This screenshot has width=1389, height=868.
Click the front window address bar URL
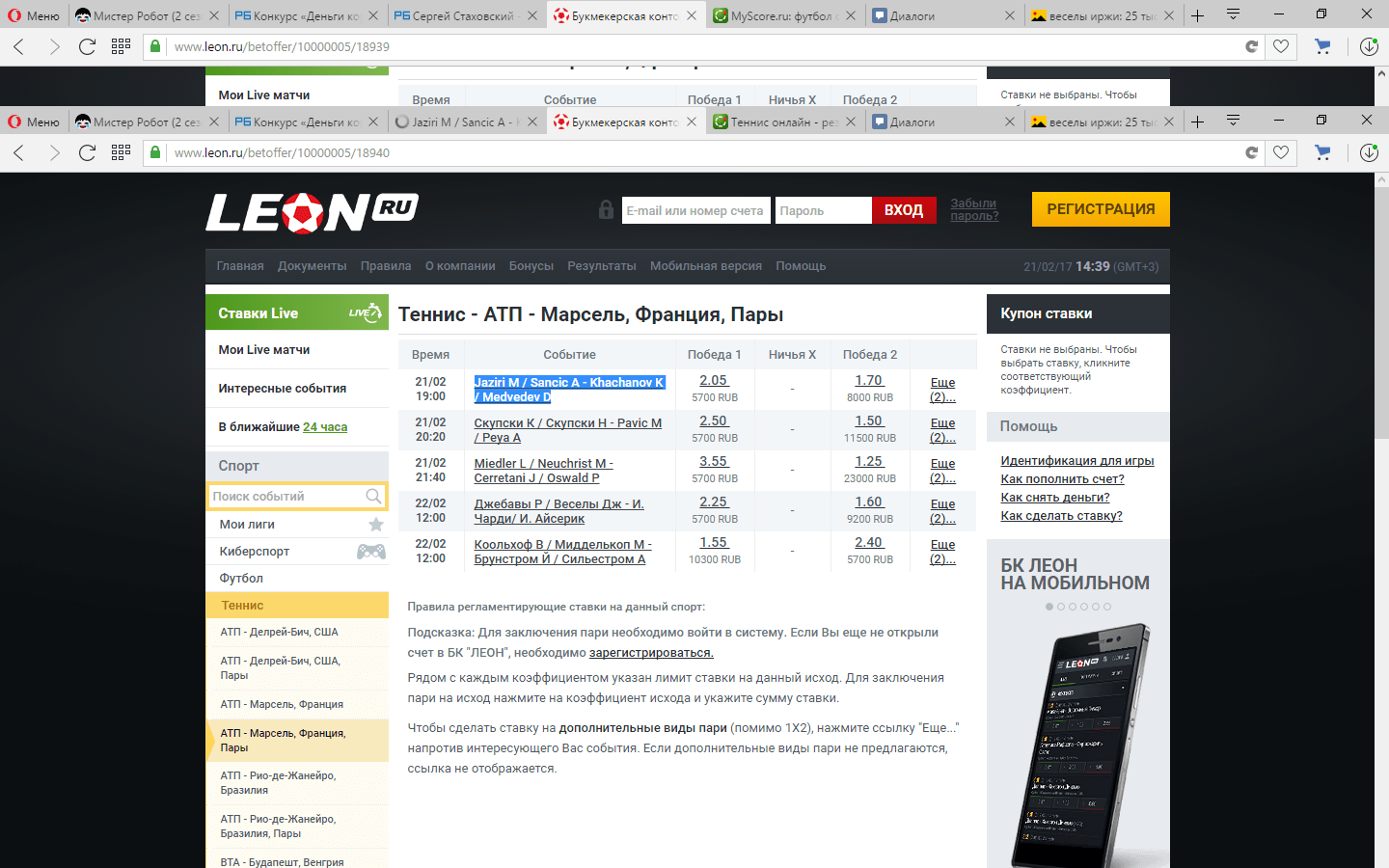pyautogui.click(x=282, y=152)
